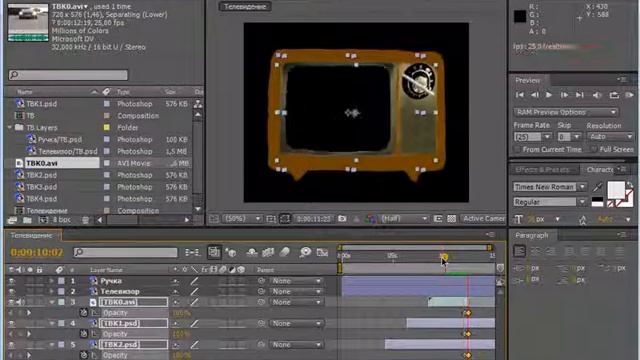Align paragraph text left
The image size is (640, 360).
520,251
